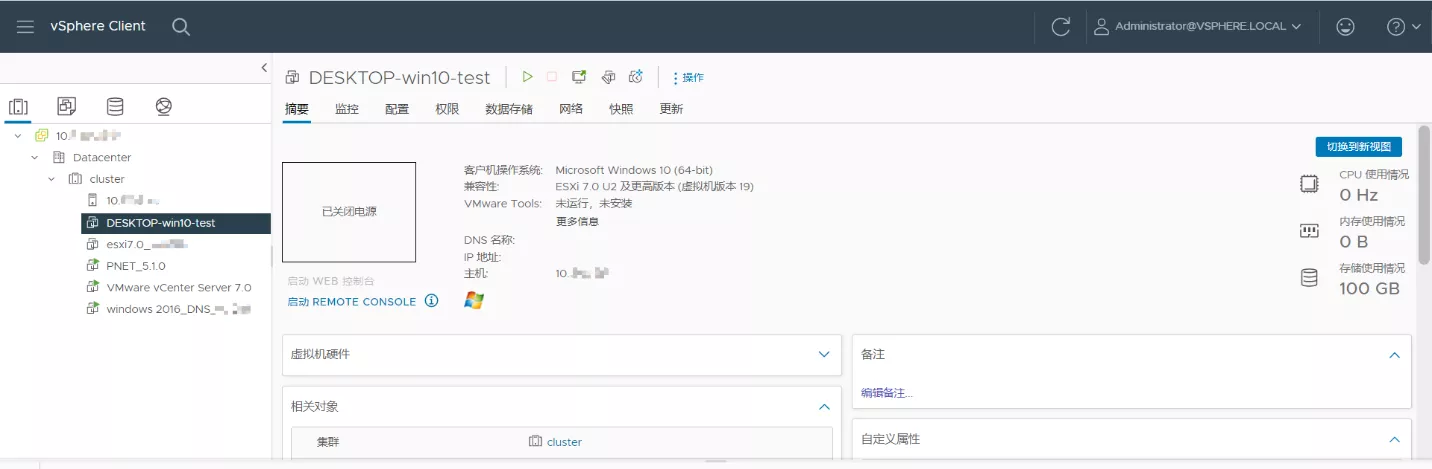This screenshot has height=469, width=1432.
Task: Open the hamburger main menu
Action: tap(26, 27)
